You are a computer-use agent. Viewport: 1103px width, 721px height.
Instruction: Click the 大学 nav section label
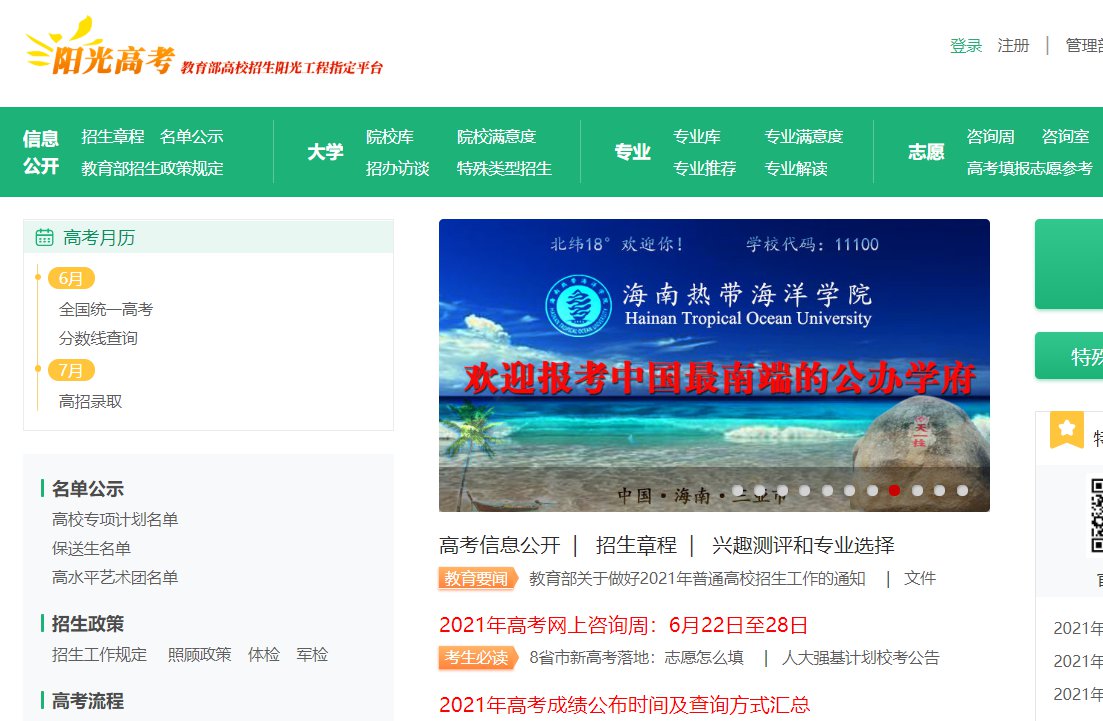click(x=325, y=152)
